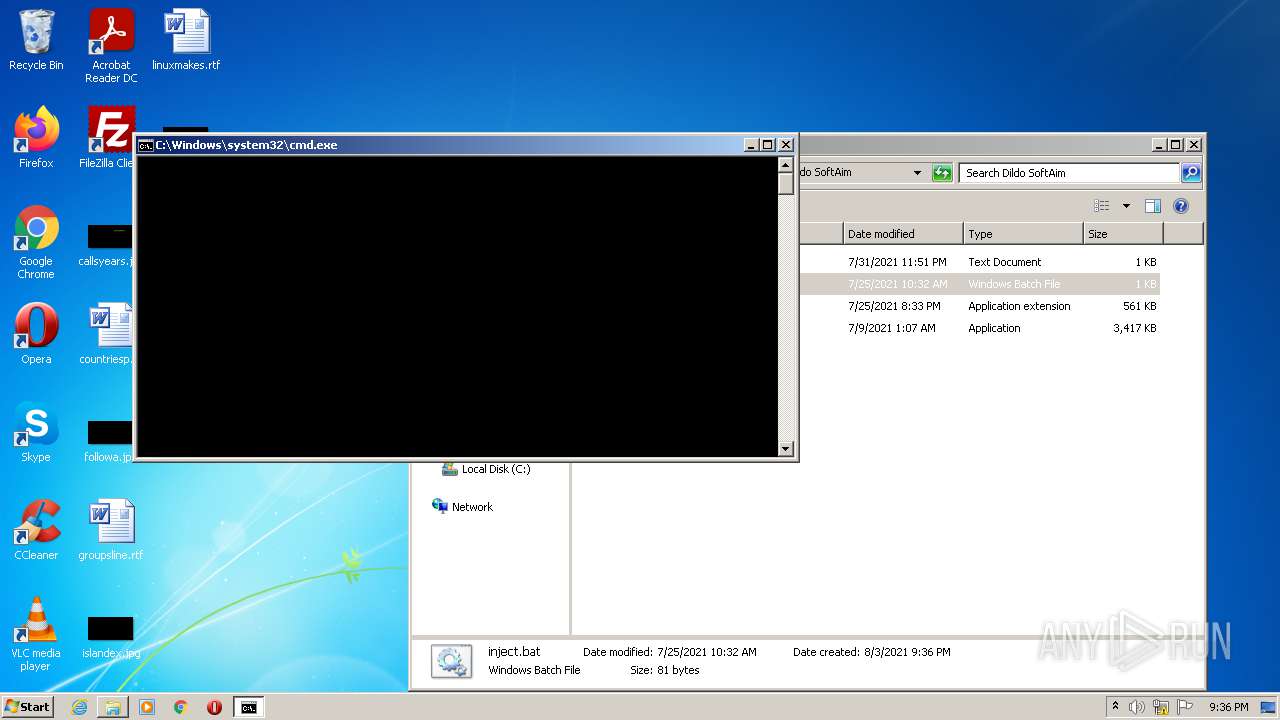Image resolution: width=1280 pixels, height=720 pixels.
Task: Click the Change your view icon
Action: pos(1102,206)
